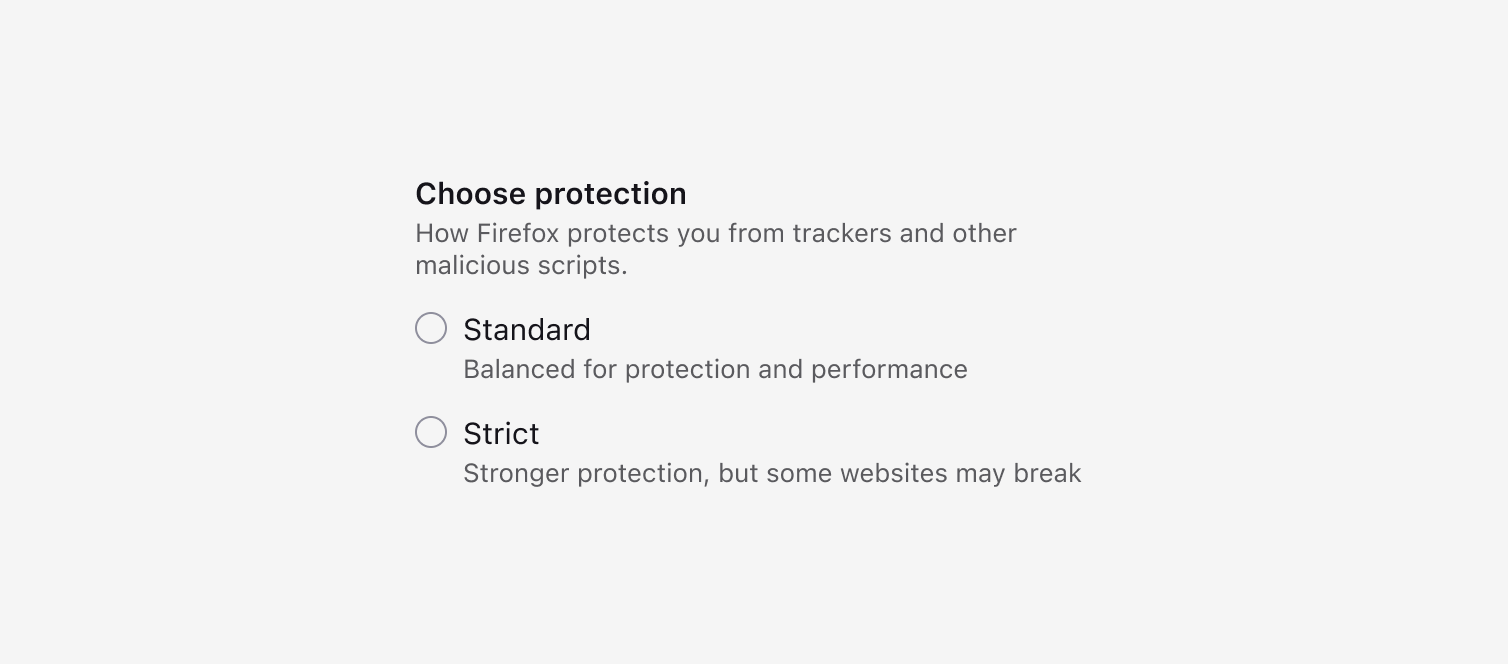Click the word "websites" under Strict
The width and height of the screenshot is (1508, 664).
pyautogui.click(x=894, y=473)
